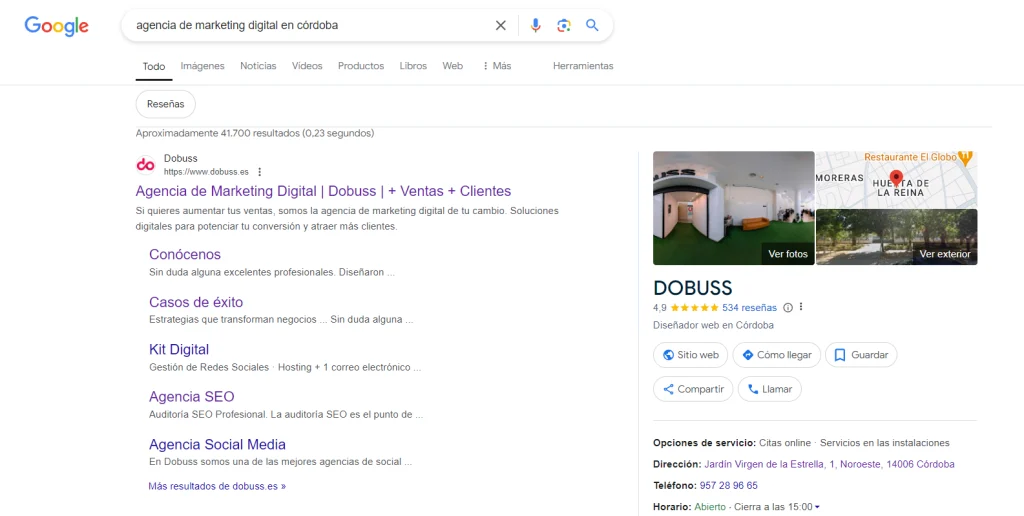Click the magnifying glass search icon
The image size is (1024, 516).
(x=592, y=25)
